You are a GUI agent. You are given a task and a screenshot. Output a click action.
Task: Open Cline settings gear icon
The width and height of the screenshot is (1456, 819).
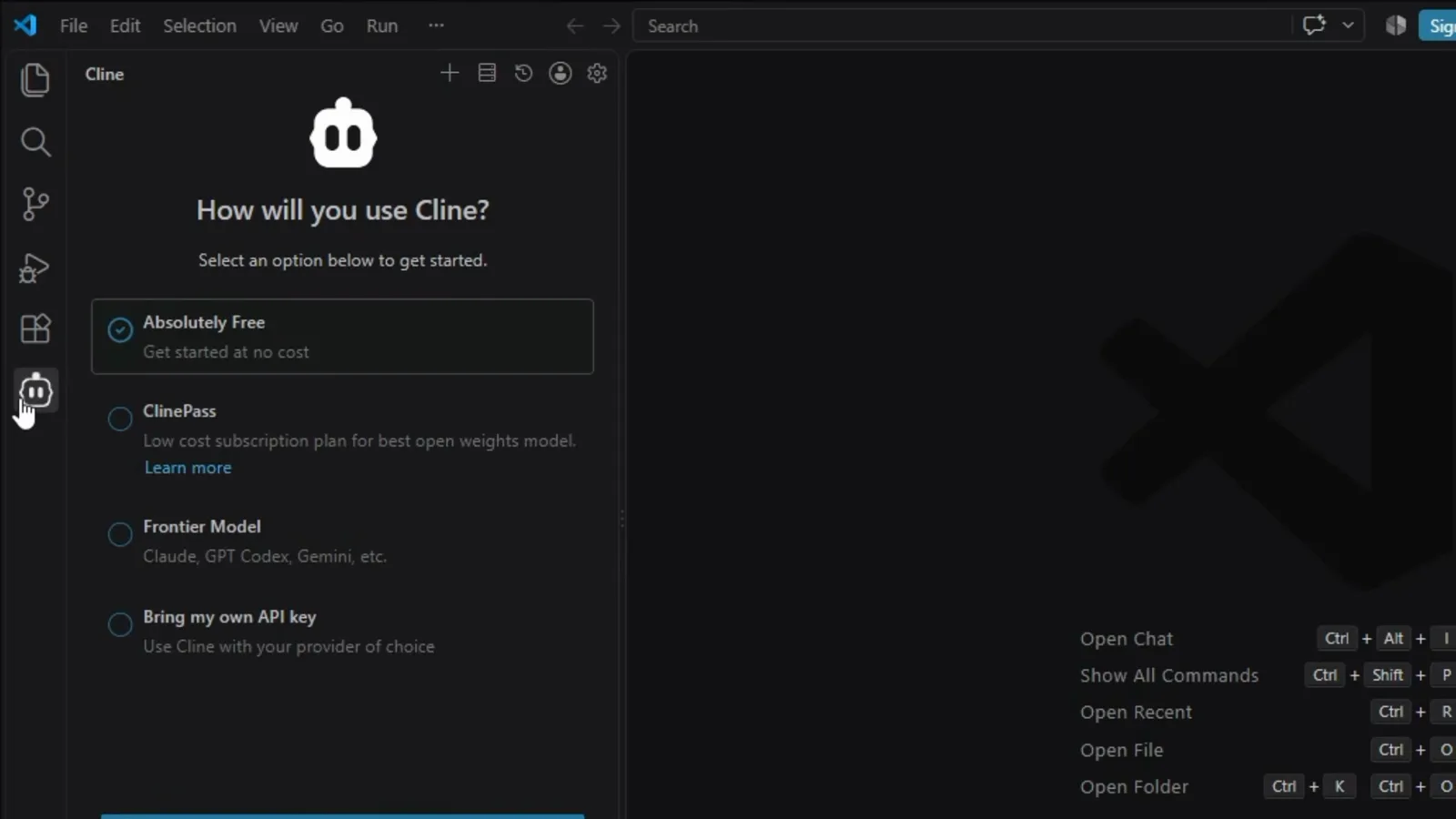597,73
